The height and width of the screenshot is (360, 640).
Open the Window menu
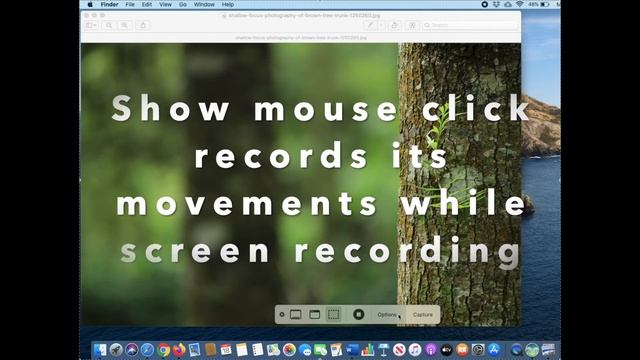point(204,4)
